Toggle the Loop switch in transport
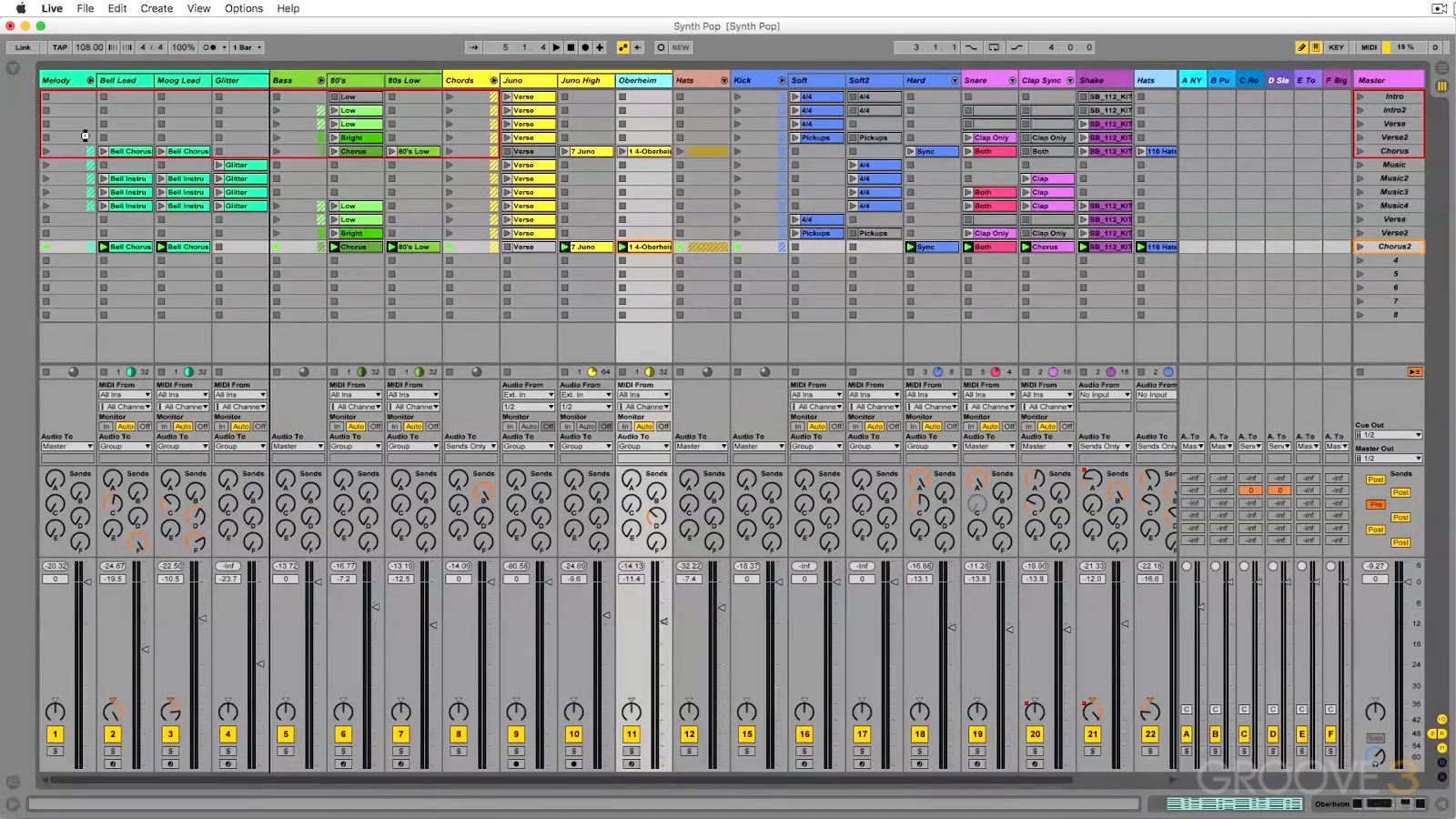Viewport: 1456px width, 819px height. click(x=994, y=47)
